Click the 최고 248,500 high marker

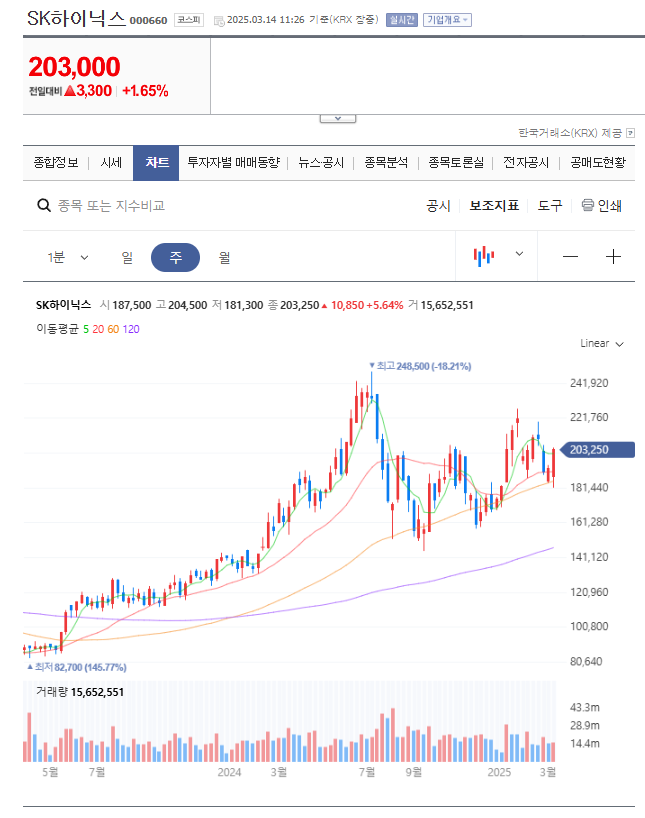click(420, 366)
